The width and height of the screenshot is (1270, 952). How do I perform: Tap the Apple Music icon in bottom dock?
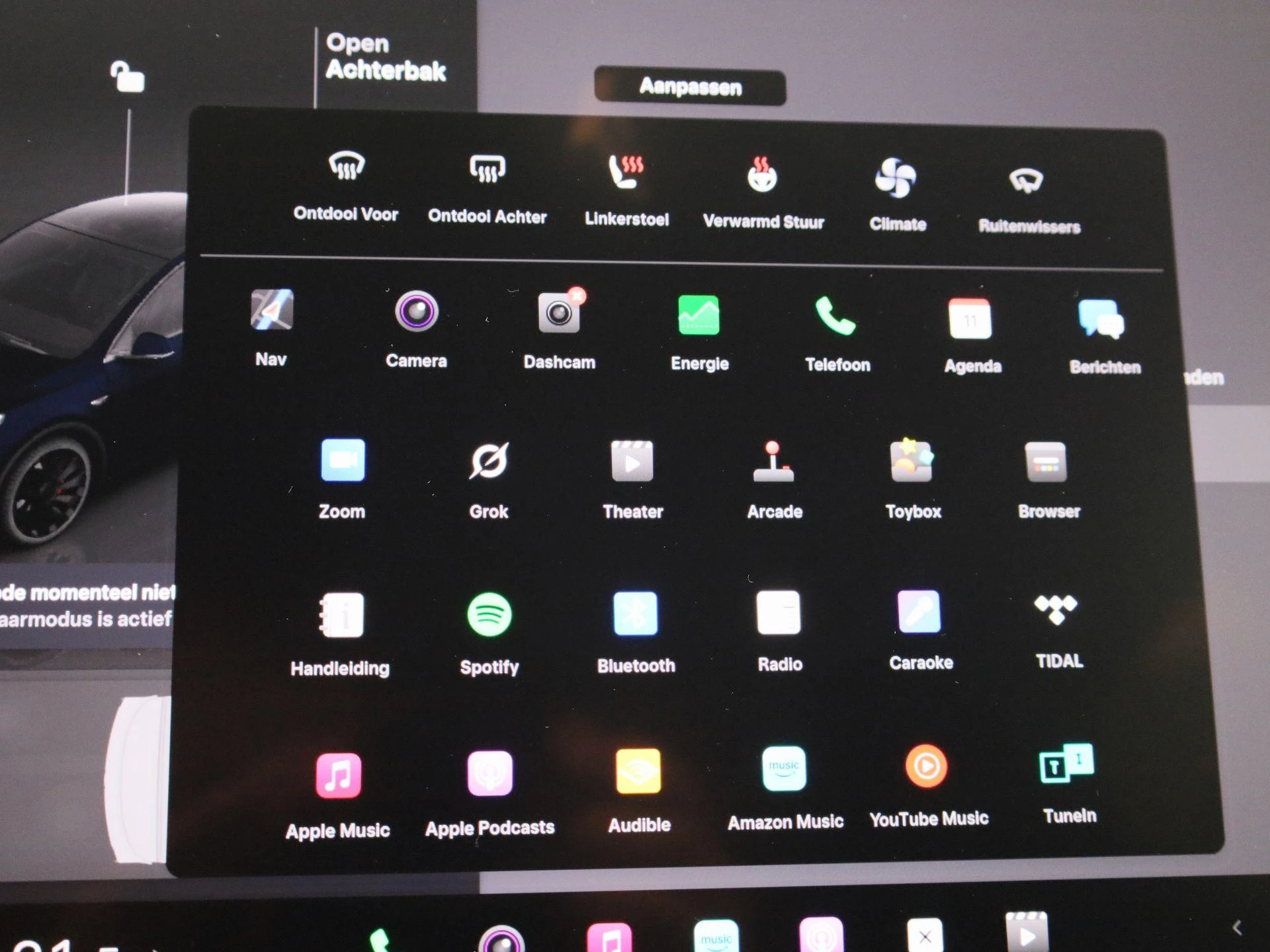[609, 937]
